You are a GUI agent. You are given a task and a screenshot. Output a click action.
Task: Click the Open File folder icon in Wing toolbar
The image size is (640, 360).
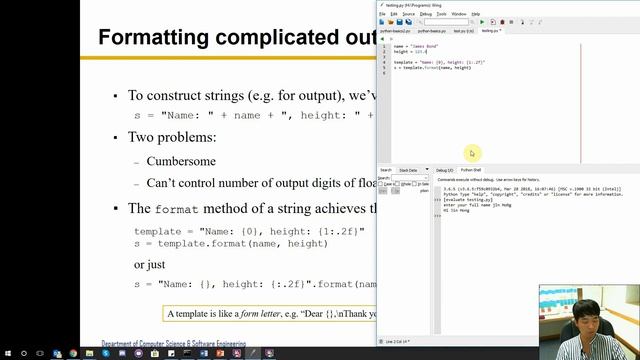391,22
